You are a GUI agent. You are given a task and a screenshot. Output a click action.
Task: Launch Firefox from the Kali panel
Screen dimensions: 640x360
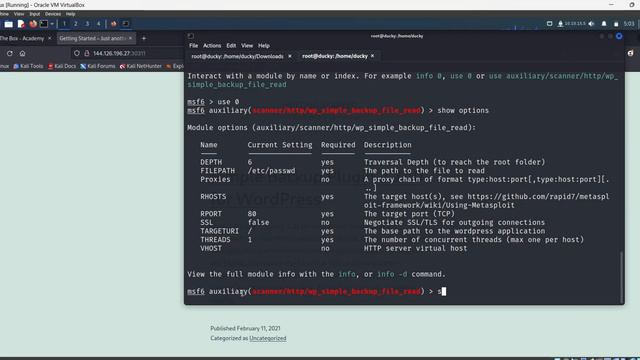pyautogui.click(x=33, y=24)
